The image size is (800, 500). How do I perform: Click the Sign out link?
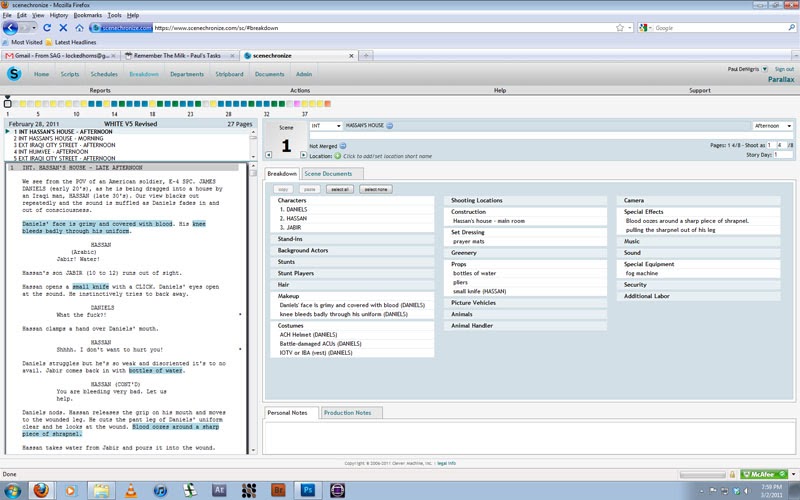784,69
